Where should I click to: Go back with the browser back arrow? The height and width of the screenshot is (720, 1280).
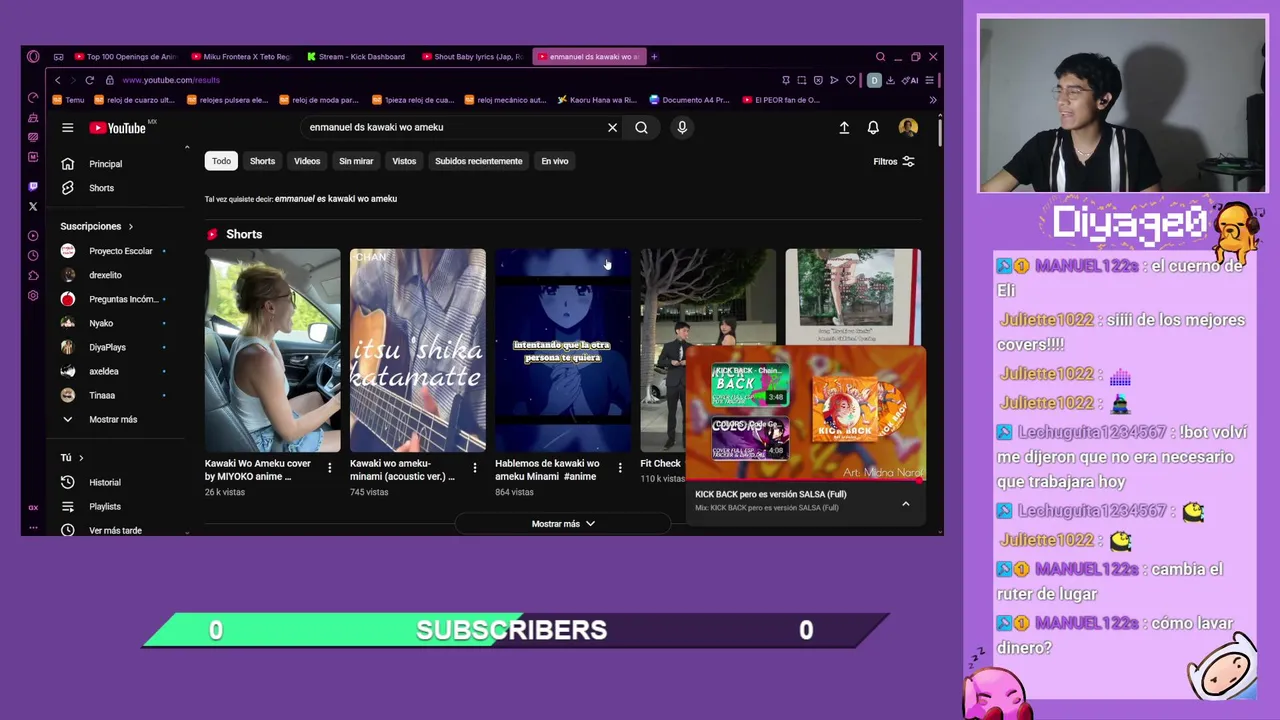tap(57, 80)
